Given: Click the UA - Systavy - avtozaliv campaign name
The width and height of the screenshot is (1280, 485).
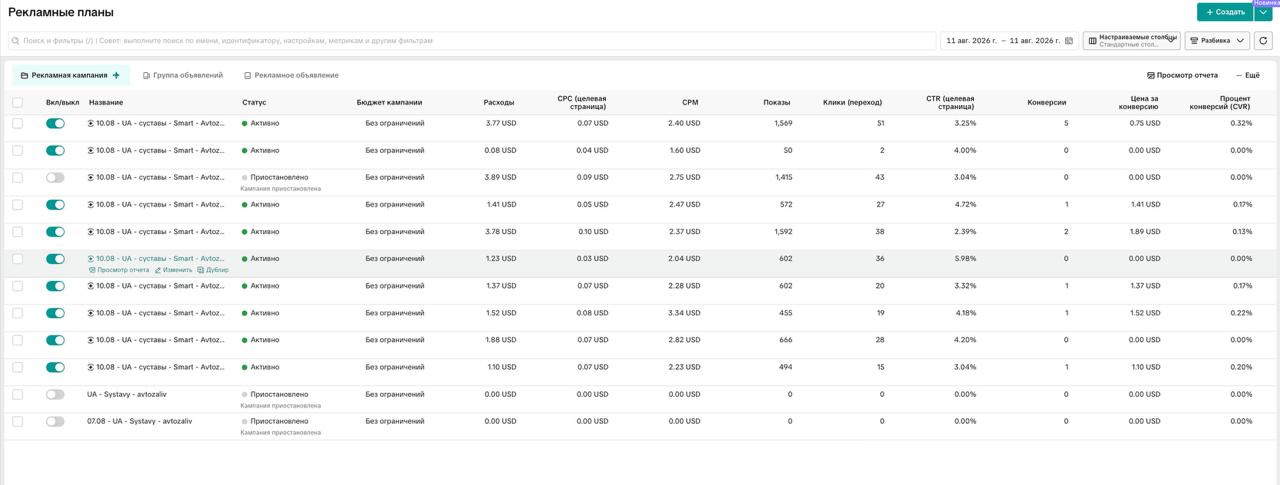Looking at the screenshot, I should pyautogui.click(x=127, y=394).
